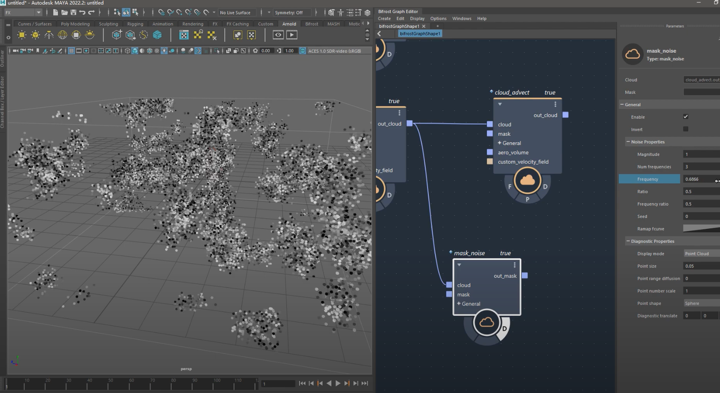
Task: Create Arnold skydome light shelf icon
Action: 62,35
